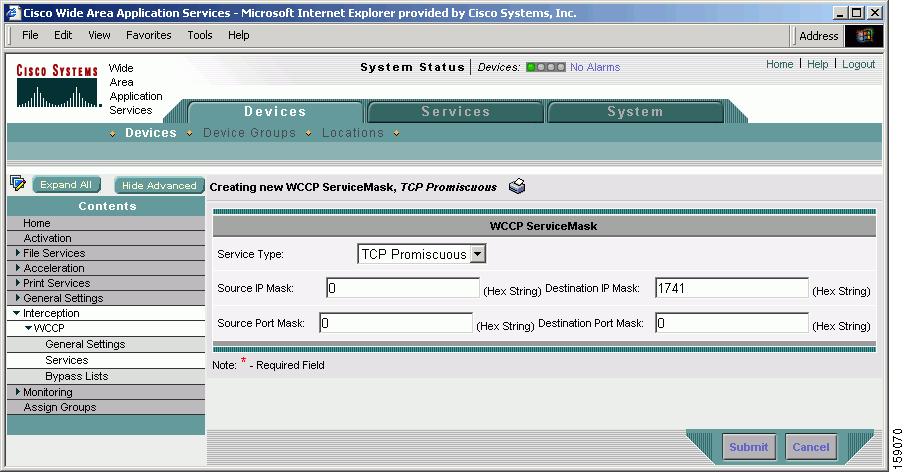Click the Logout link
Image resolution: width=904 pixels, height=472 pixels.
click(x=858, y=64)
